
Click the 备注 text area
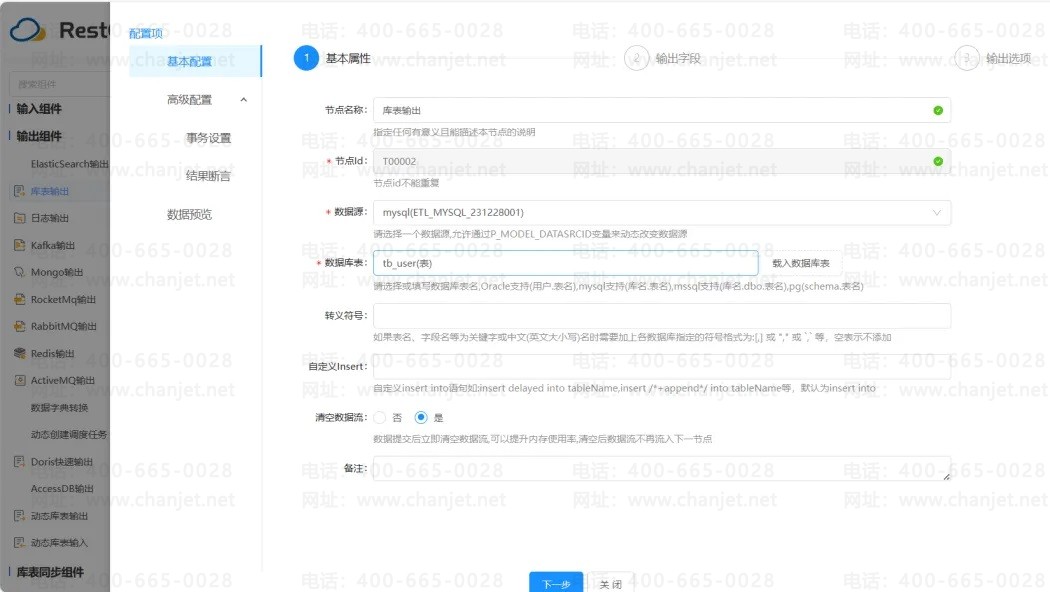click(x=662, y=468)
